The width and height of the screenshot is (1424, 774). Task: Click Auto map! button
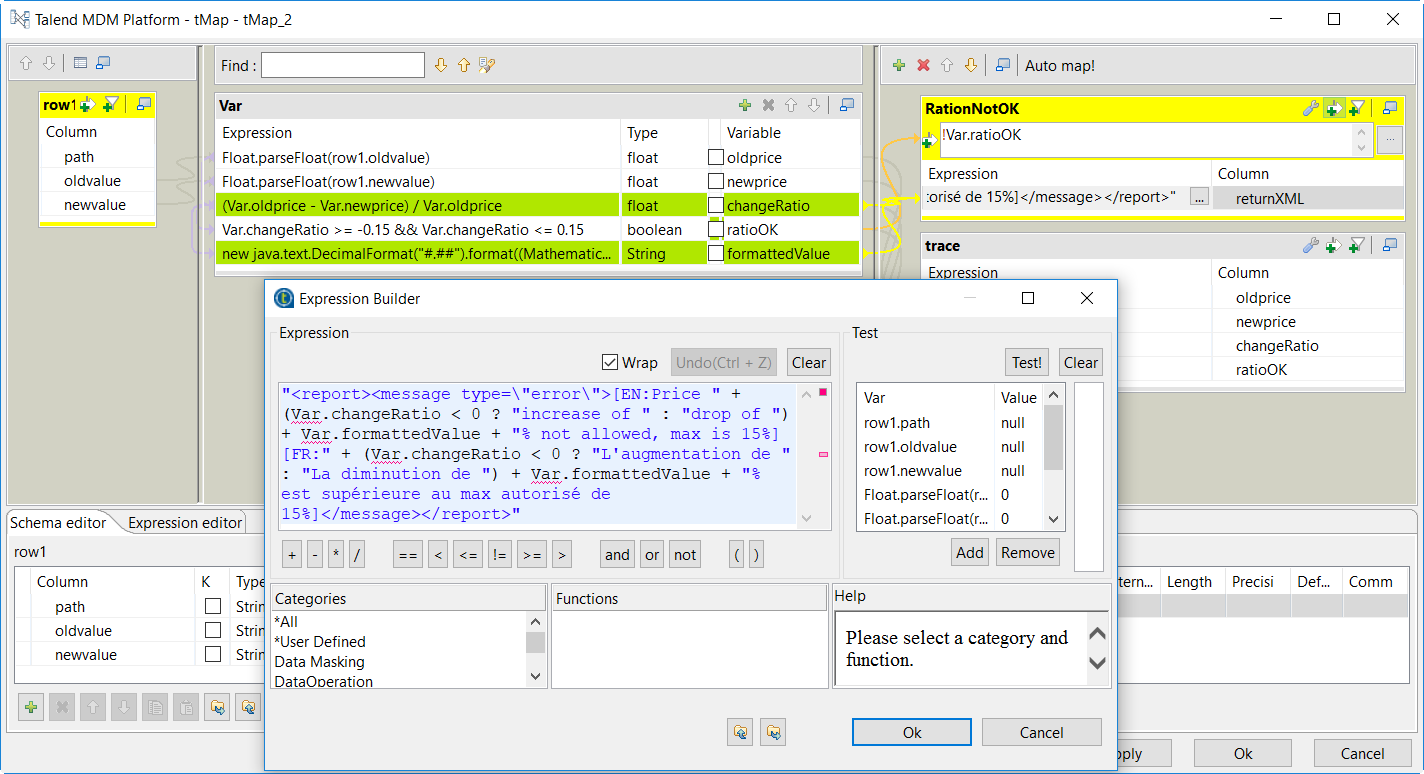pos(1059,65)
